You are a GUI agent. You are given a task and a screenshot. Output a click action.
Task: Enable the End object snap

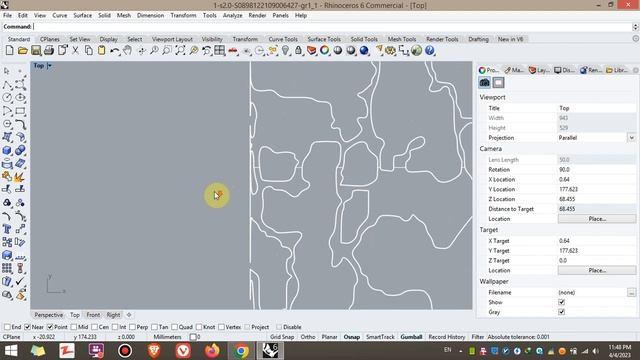click(x=7, y=327)
